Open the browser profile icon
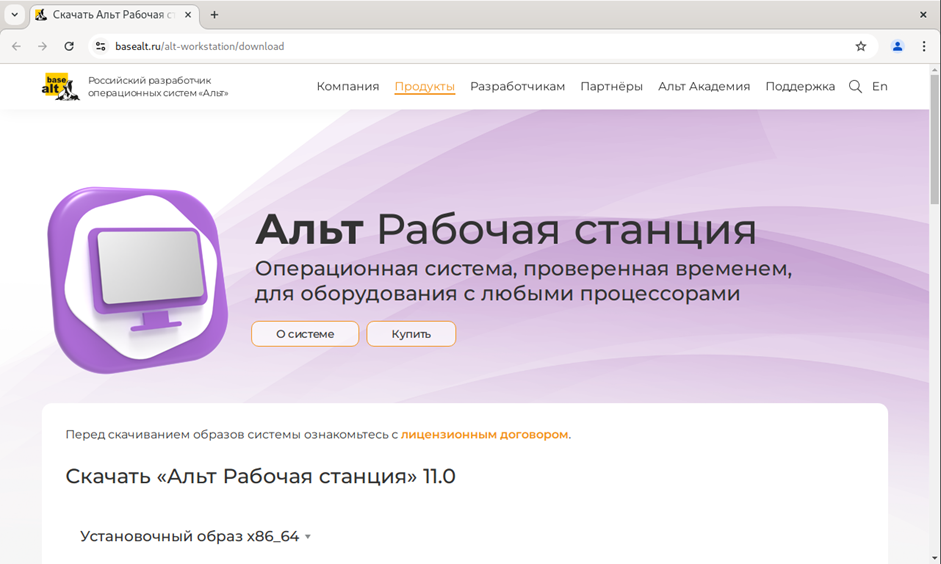941x564 pixels. pos(897,46)
